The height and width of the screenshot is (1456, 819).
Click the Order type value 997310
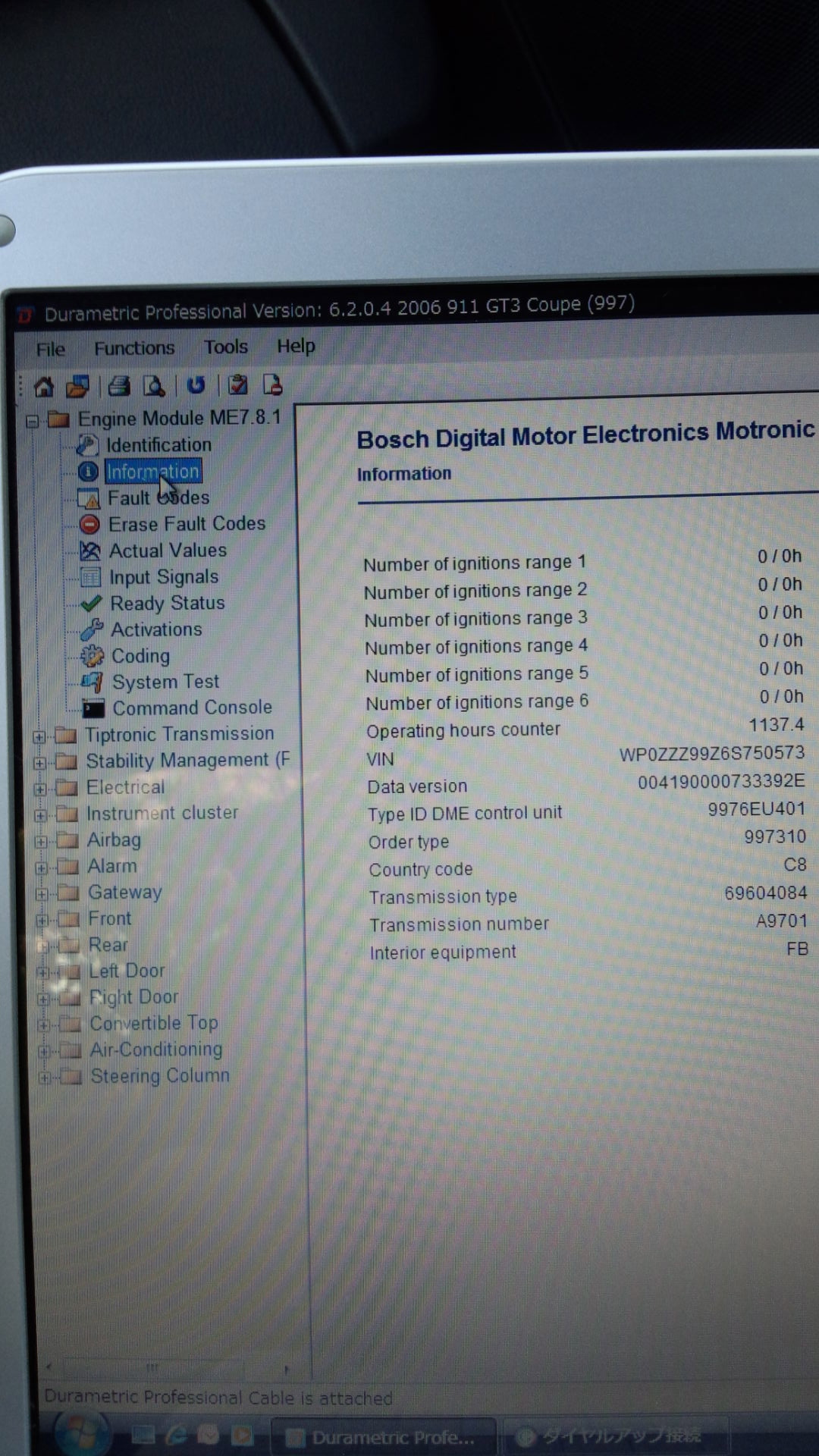point(775,837)
